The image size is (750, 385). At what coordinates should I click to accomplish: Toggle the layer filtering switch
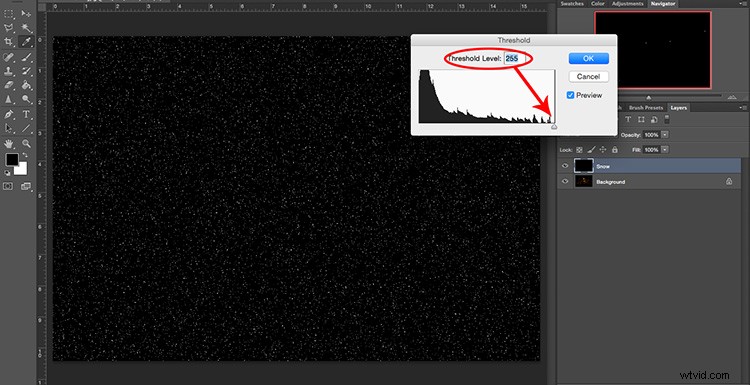[667, 120]
